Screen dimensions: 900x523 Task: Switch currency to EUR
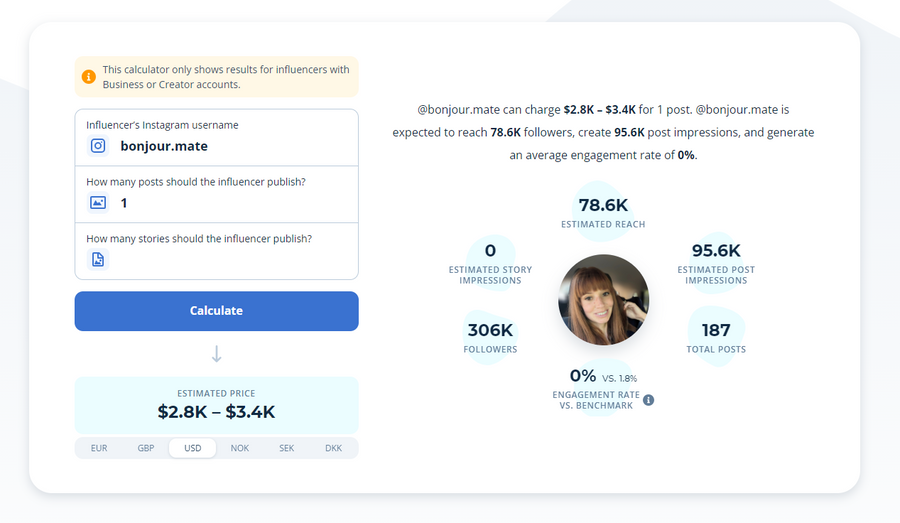tap(99, 448)
